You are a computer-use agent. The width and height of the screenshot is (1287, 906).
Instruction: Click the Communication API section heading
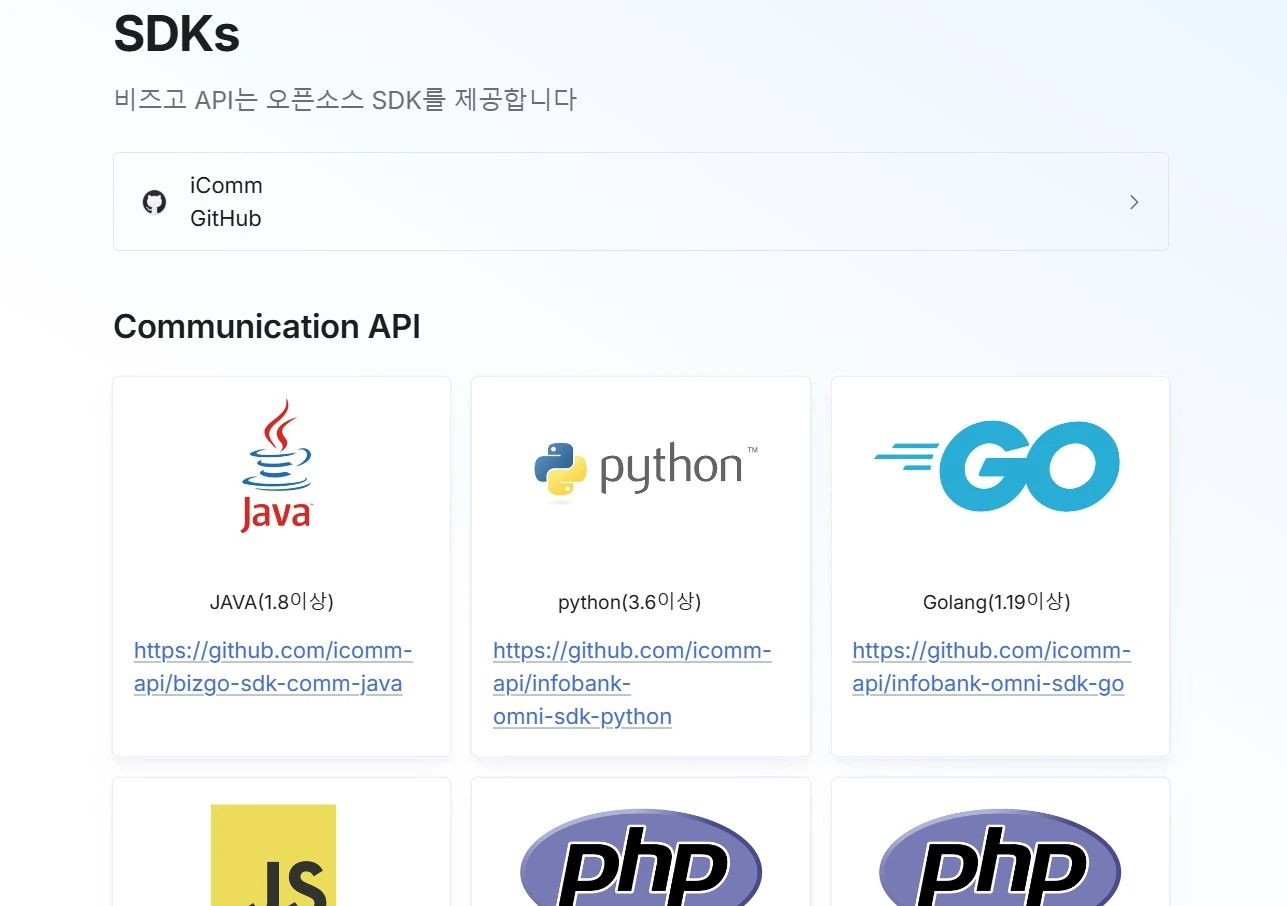point(267,326)
